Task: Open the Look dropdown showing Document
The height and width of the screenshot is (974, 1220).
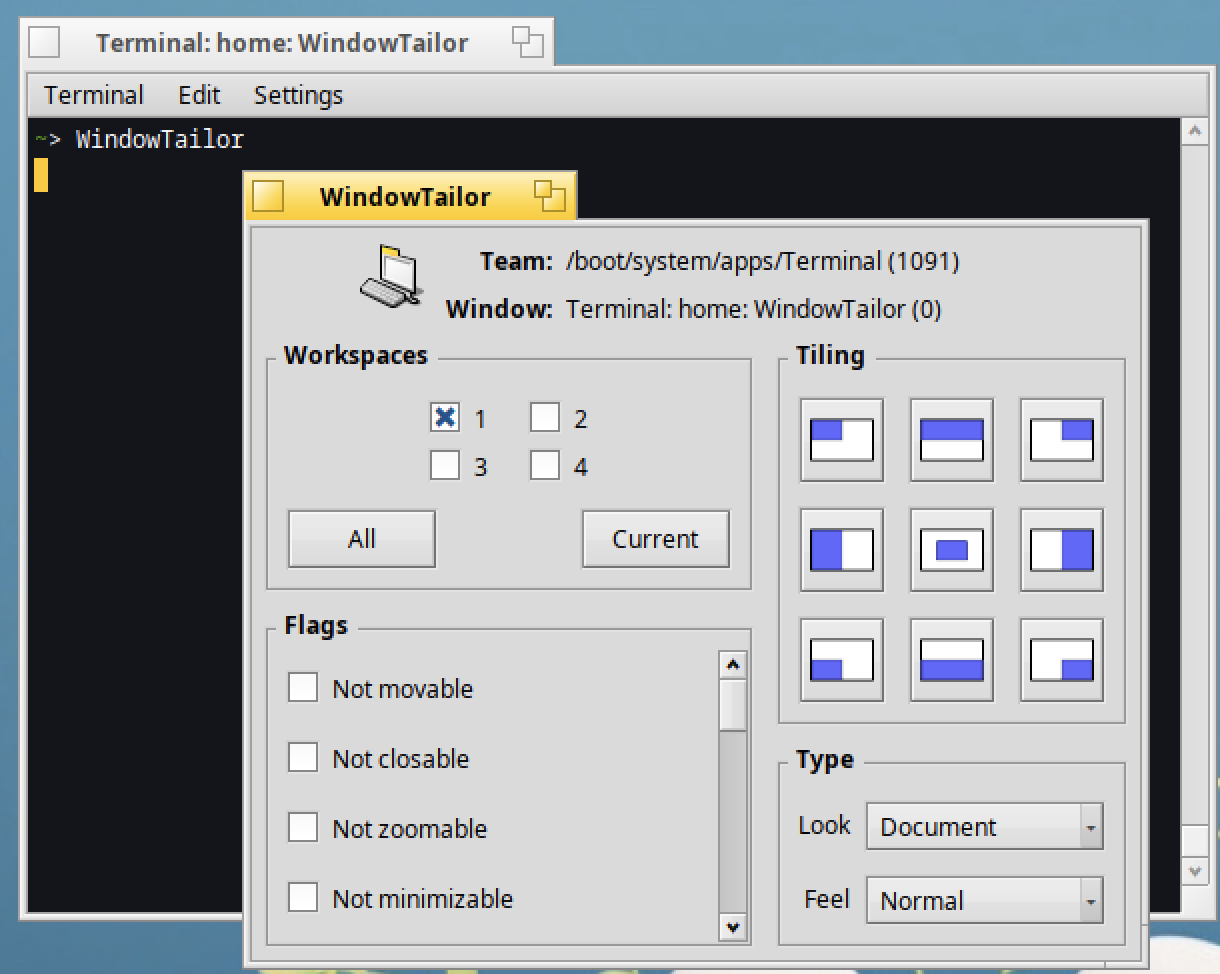Action: [x=985, y=827]
